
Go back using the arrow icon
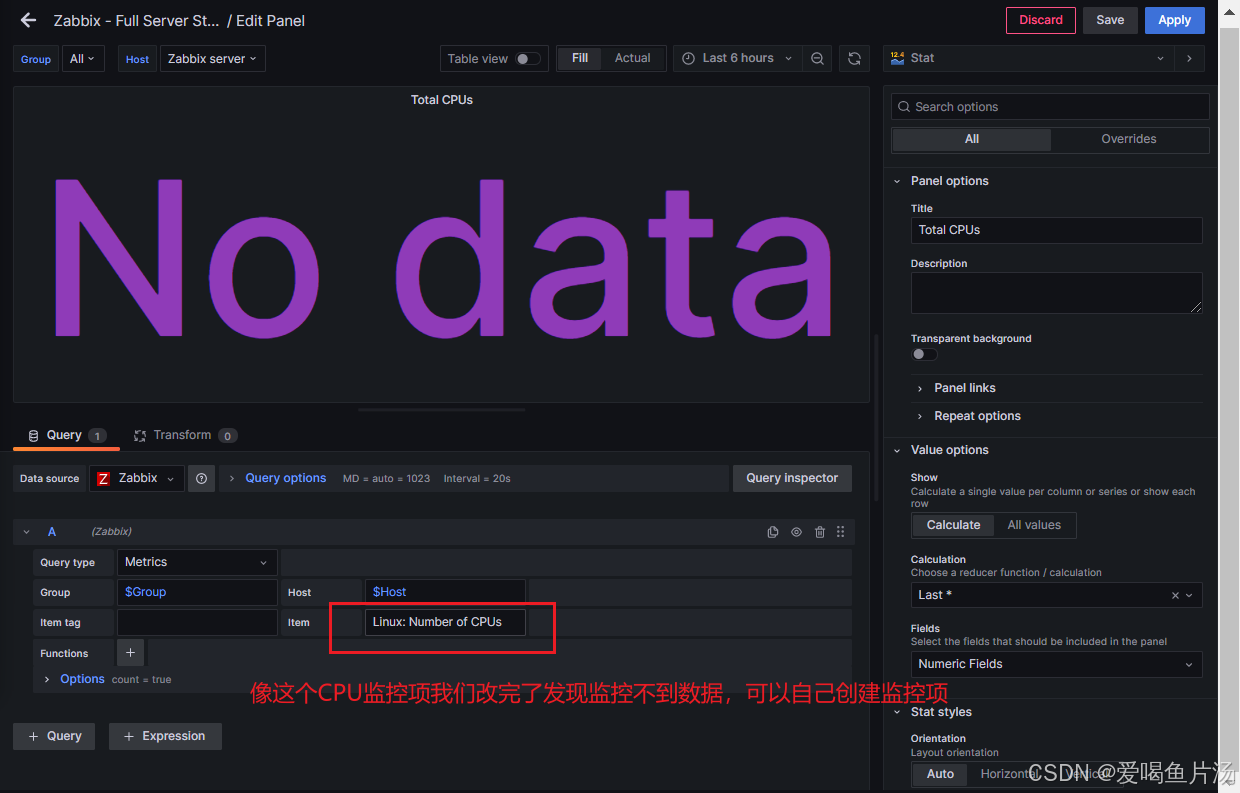click(28, 20)
